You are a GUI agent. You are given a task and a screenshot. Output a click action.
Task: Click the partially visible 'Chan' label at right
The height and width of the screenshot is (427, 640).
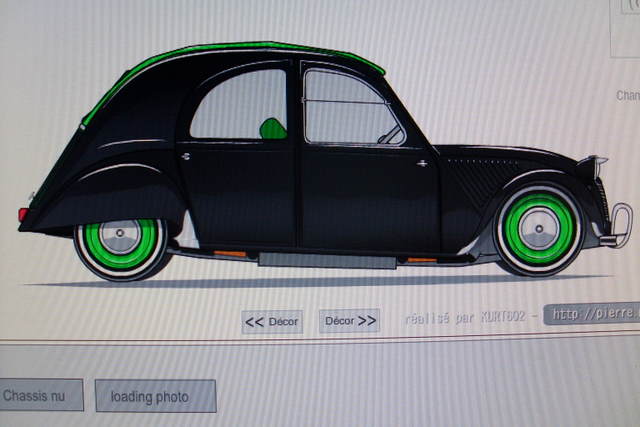point(627,96)
